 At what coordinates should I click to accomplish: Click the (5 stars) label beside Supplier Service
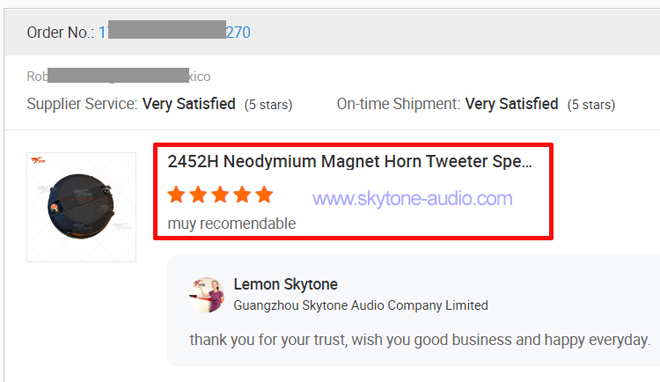click(269, 104)
